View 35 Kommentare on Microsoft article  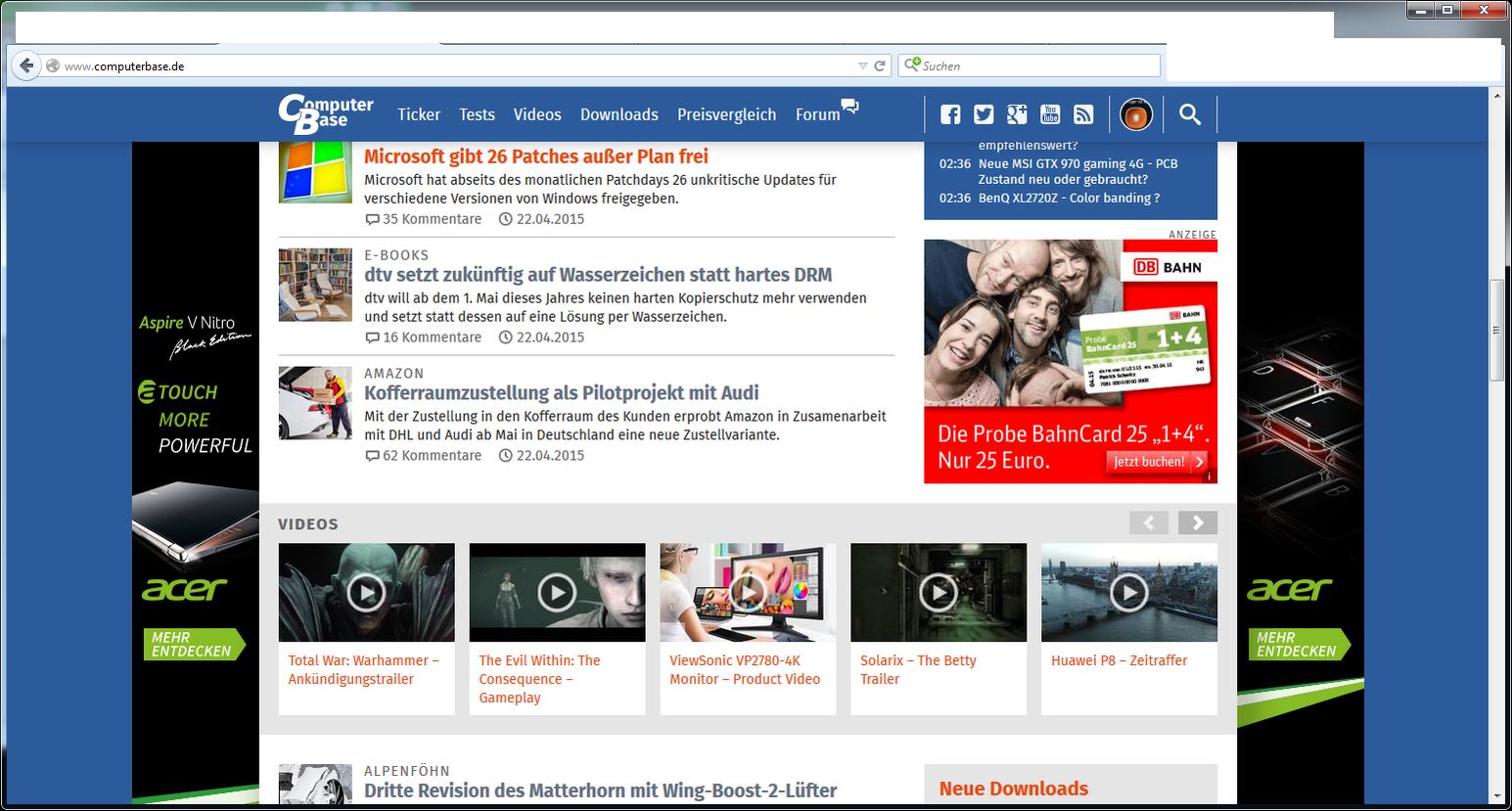(424, 219)
